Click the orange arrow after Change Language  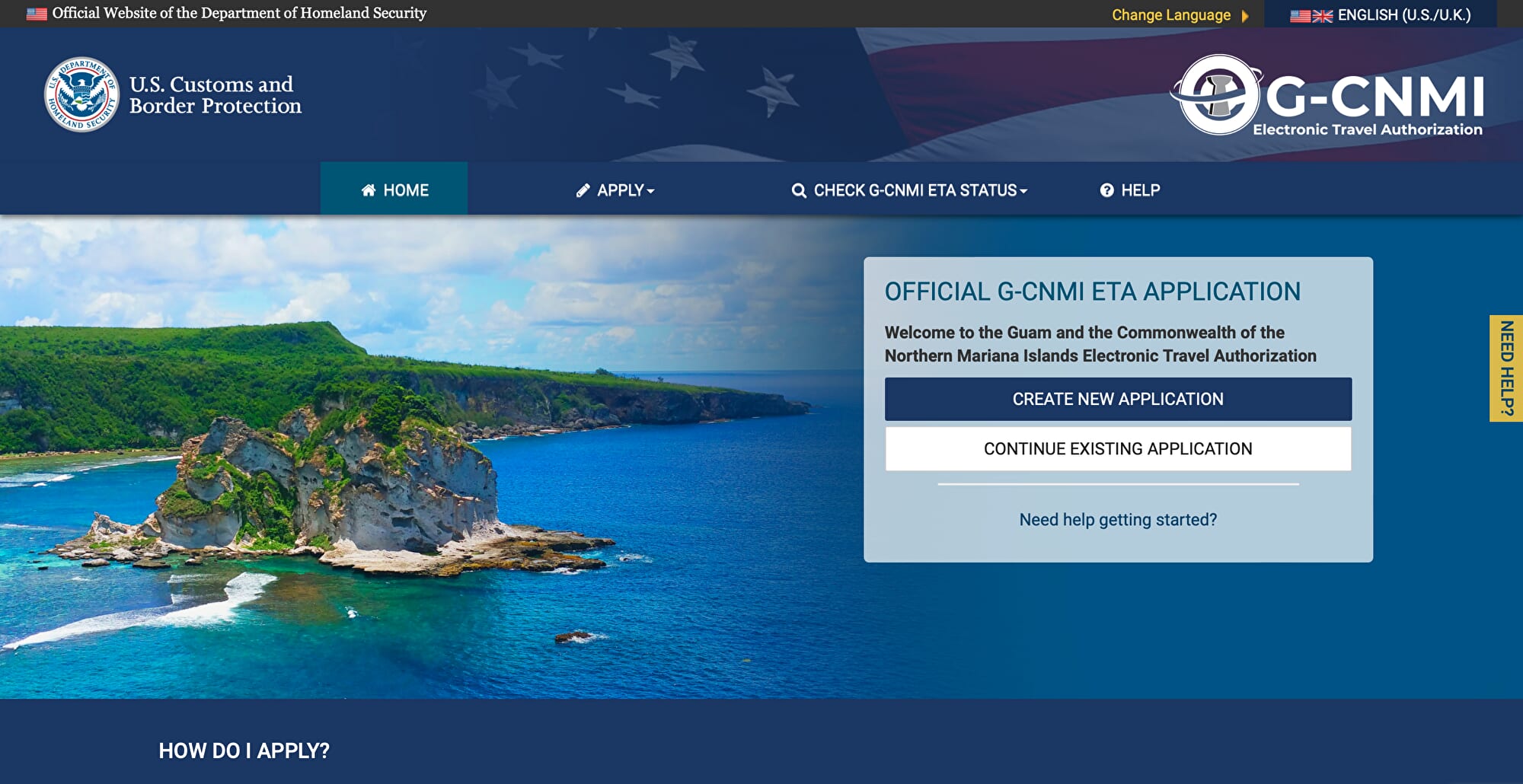(x=1245, y=15)
